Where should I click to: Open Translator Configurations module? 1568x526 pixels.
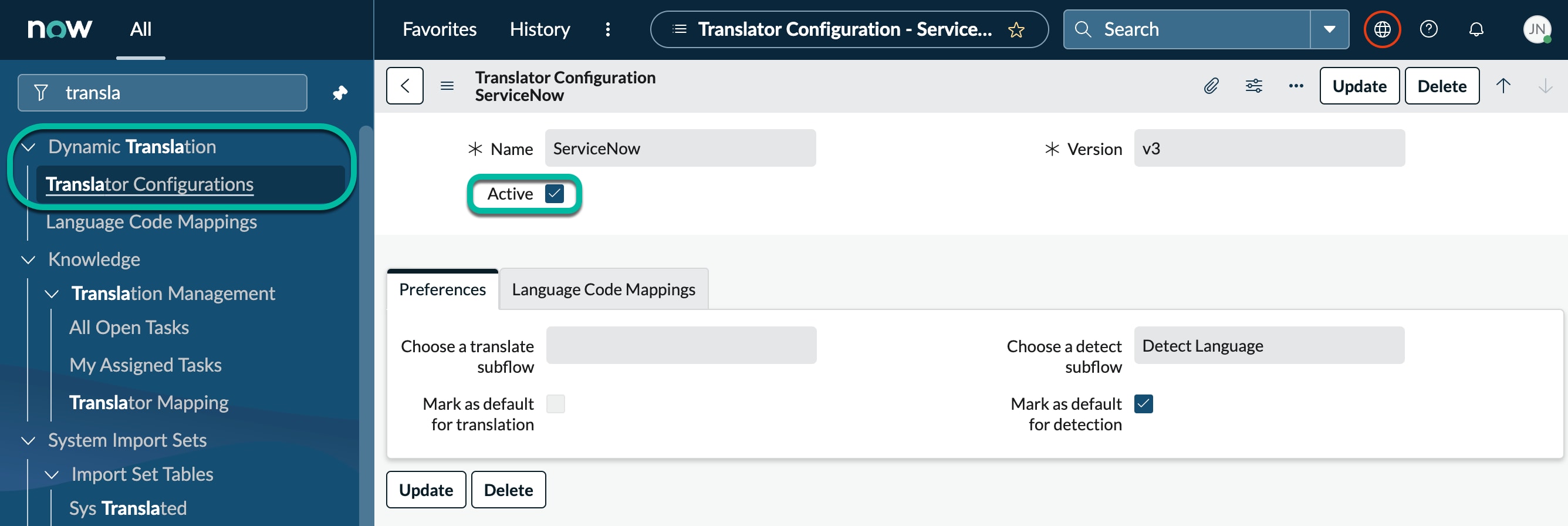[x=150, y=184]
